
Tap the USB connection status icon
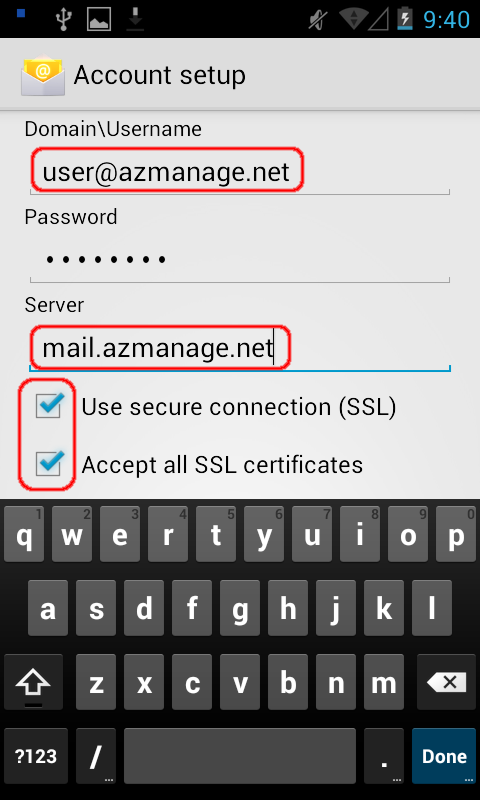(64, 19)
